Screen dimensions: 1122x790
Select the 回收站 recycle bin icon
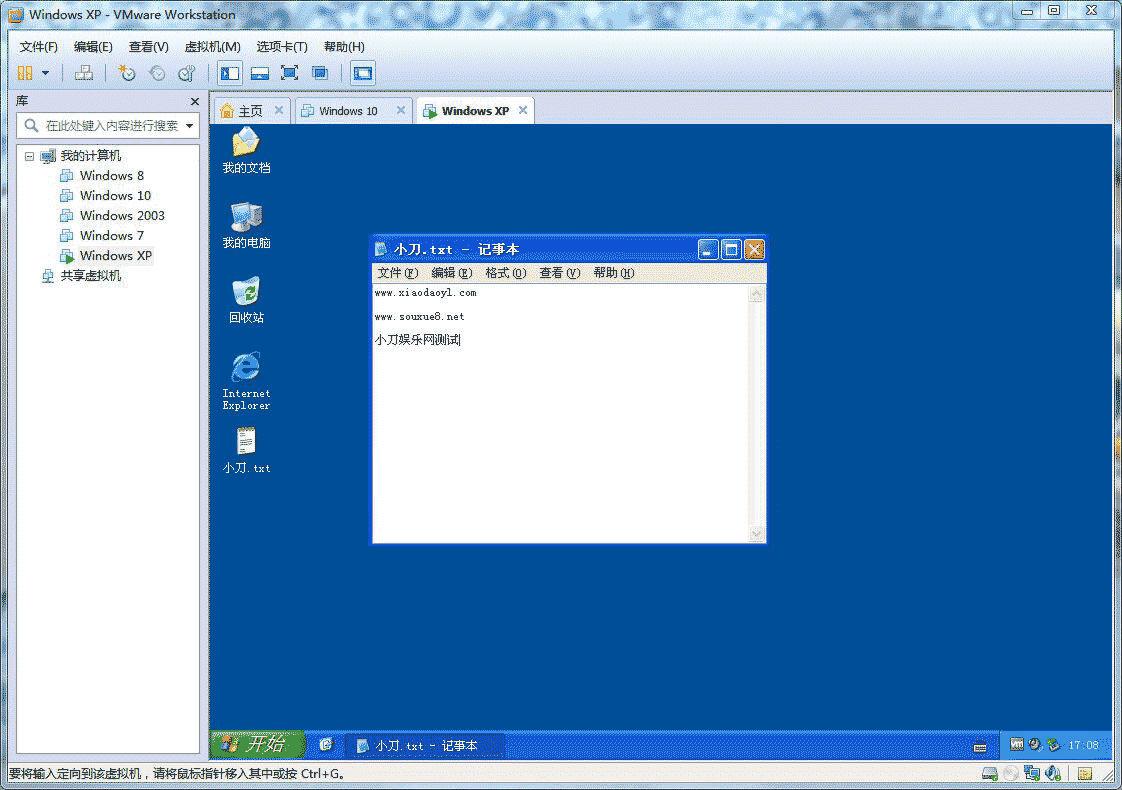246,301
